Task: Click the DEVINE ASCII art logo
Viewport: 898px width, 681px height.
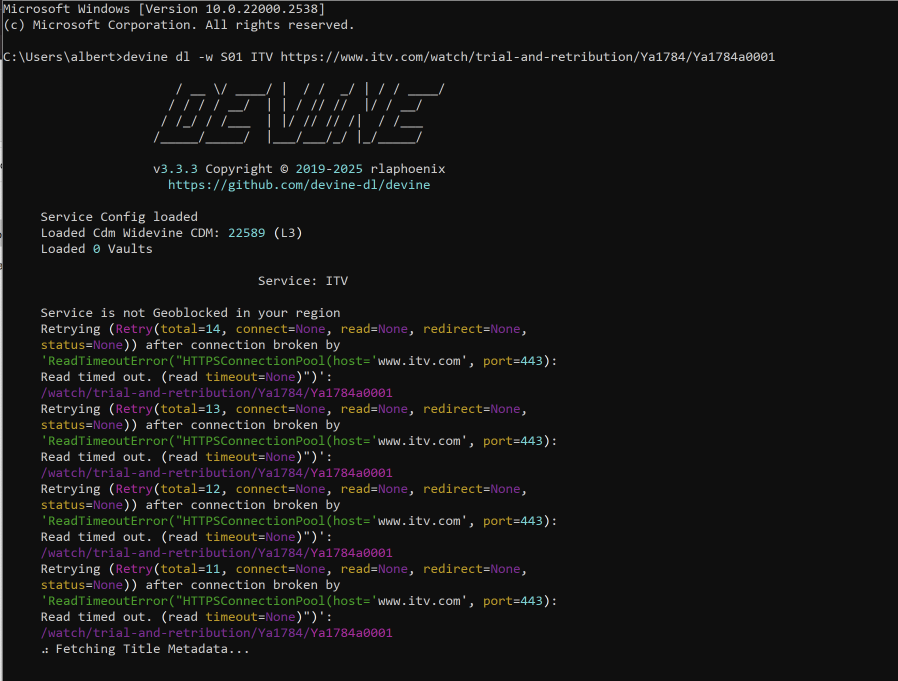Action: pyautogui.click(x=298, y=113)
